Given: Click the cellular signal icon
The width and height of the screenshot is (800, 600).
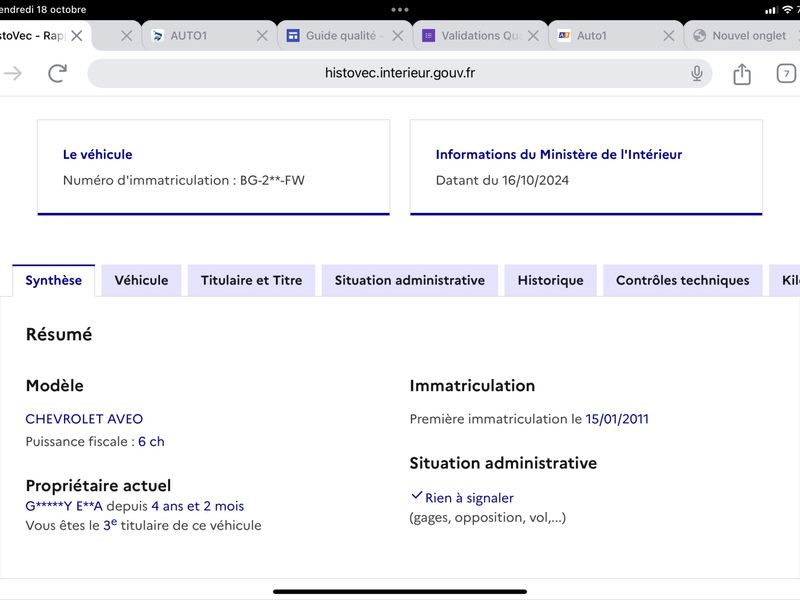Looking at the screenshot, I should point(771,10).
